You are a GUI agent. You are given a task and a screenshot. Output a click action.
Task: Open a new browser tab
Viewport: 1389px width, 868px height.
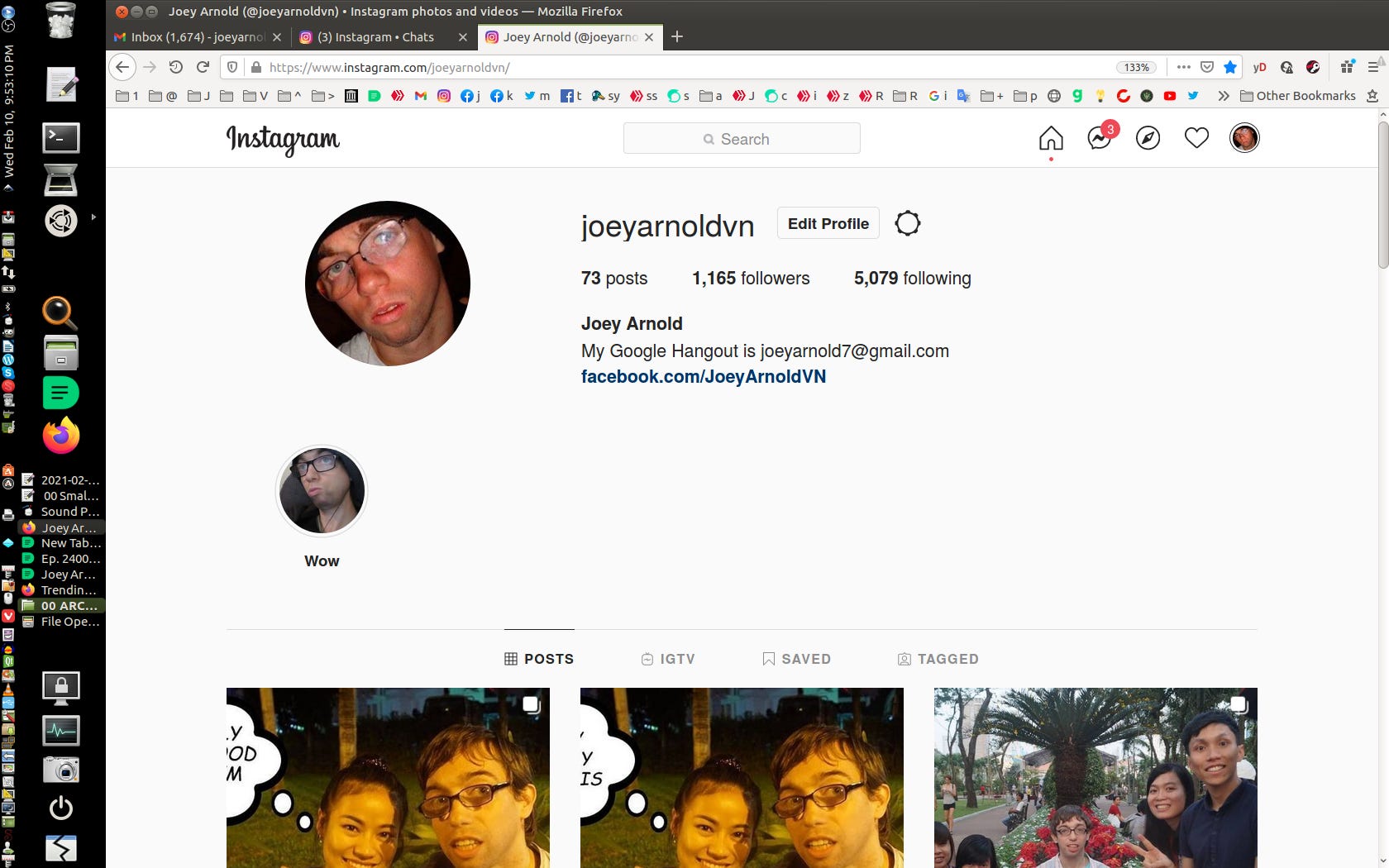[x=677, y=36]
